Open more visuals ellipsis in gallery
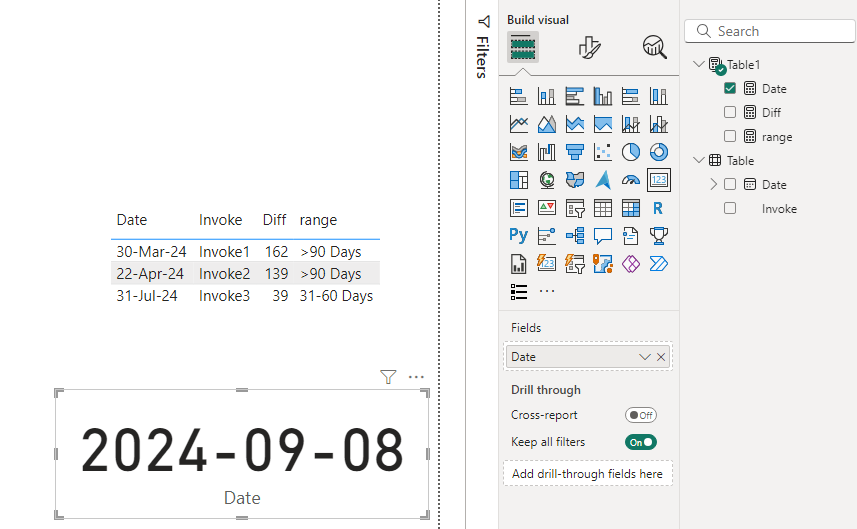The height and width of the screenshot is (529, 857). (547, 291)
